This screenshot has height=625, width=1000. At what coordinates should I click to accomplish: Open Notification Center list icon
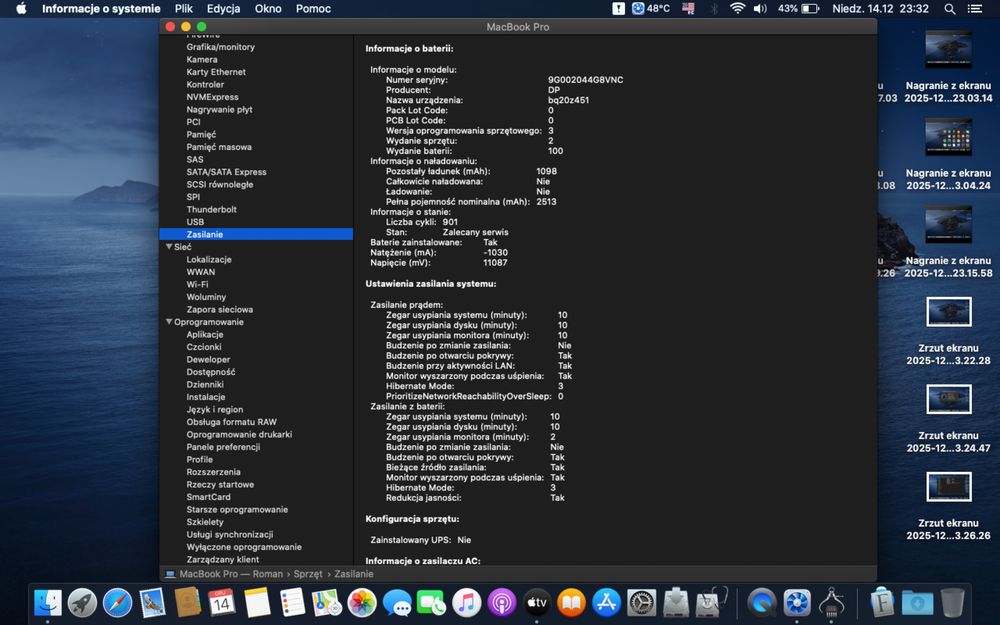click(974, 9)
